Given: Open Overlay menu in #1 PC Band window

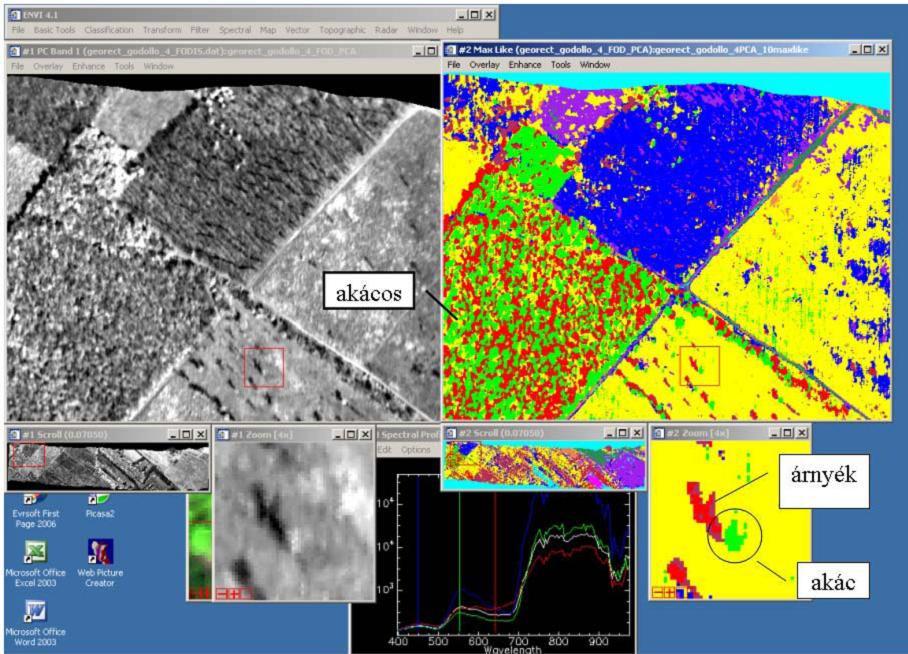Looking at the screenshot, I should click(48, 67).
